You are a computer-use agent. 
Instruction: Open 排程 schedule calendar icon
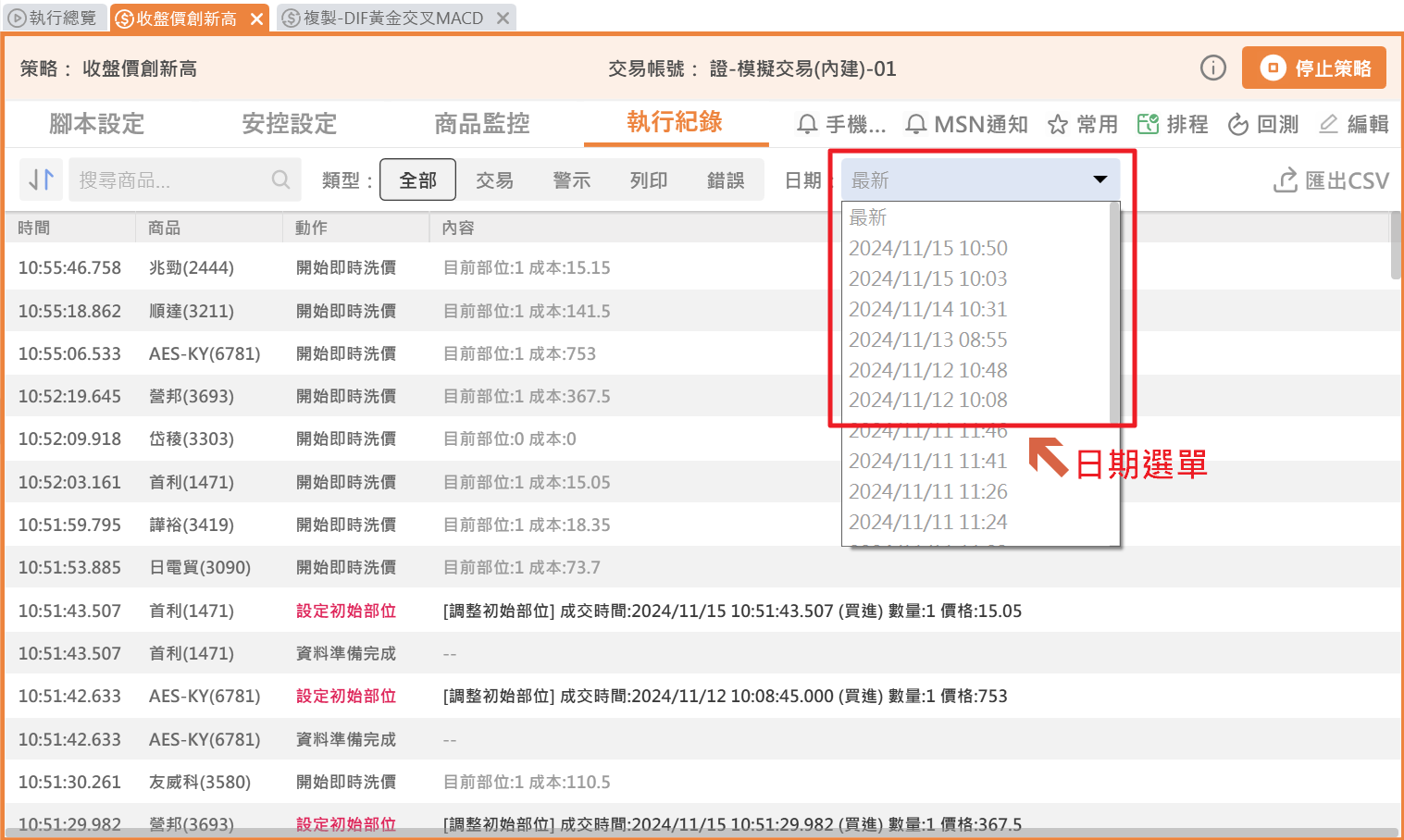click(x=1148, y=124)
